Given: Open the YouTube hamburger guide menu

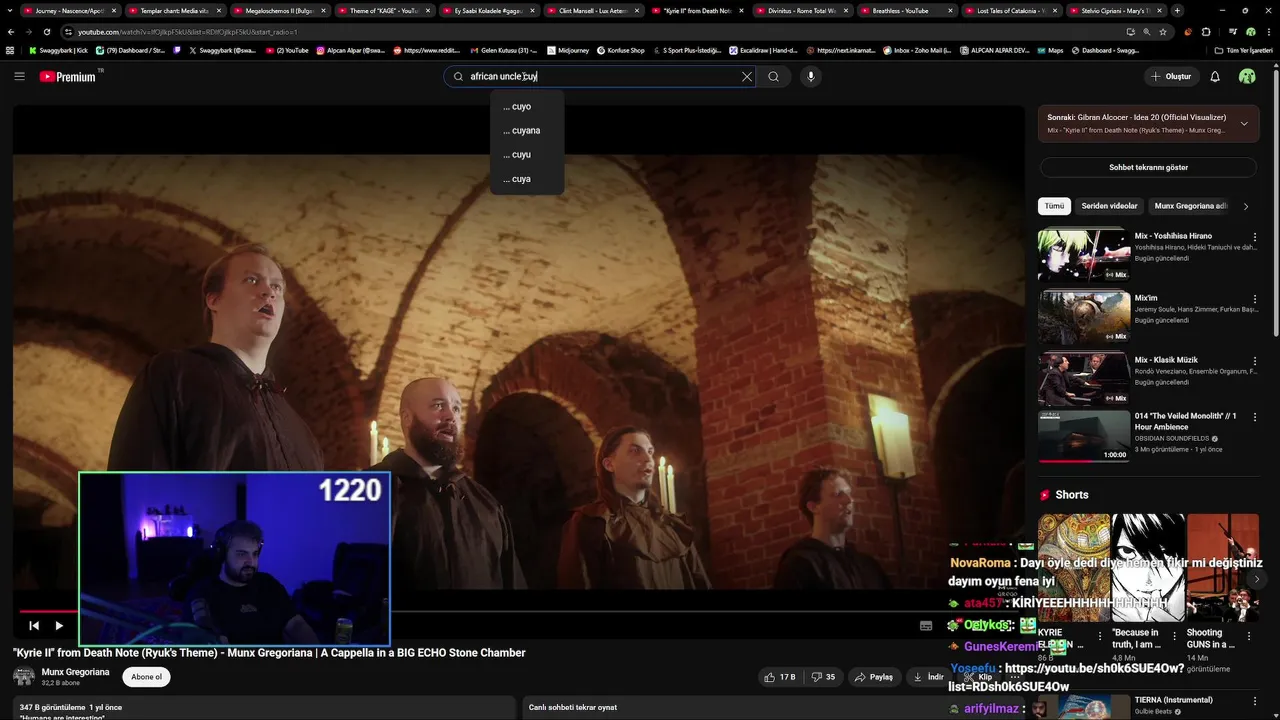Looking at the screenshot, I should [x=19, y=76].
